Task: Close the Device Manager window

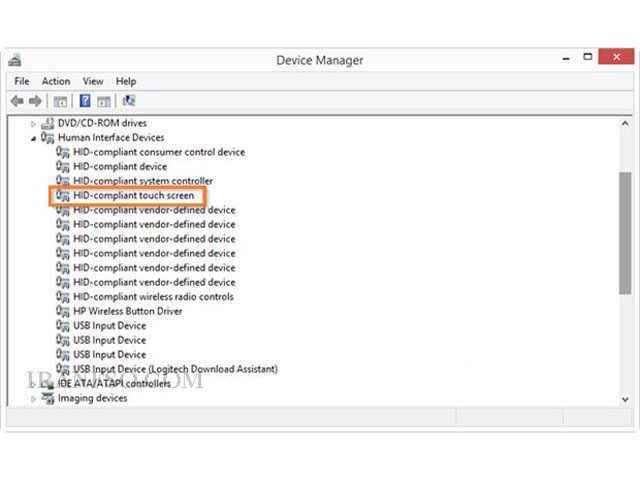Action: click(x=616, y=57)
